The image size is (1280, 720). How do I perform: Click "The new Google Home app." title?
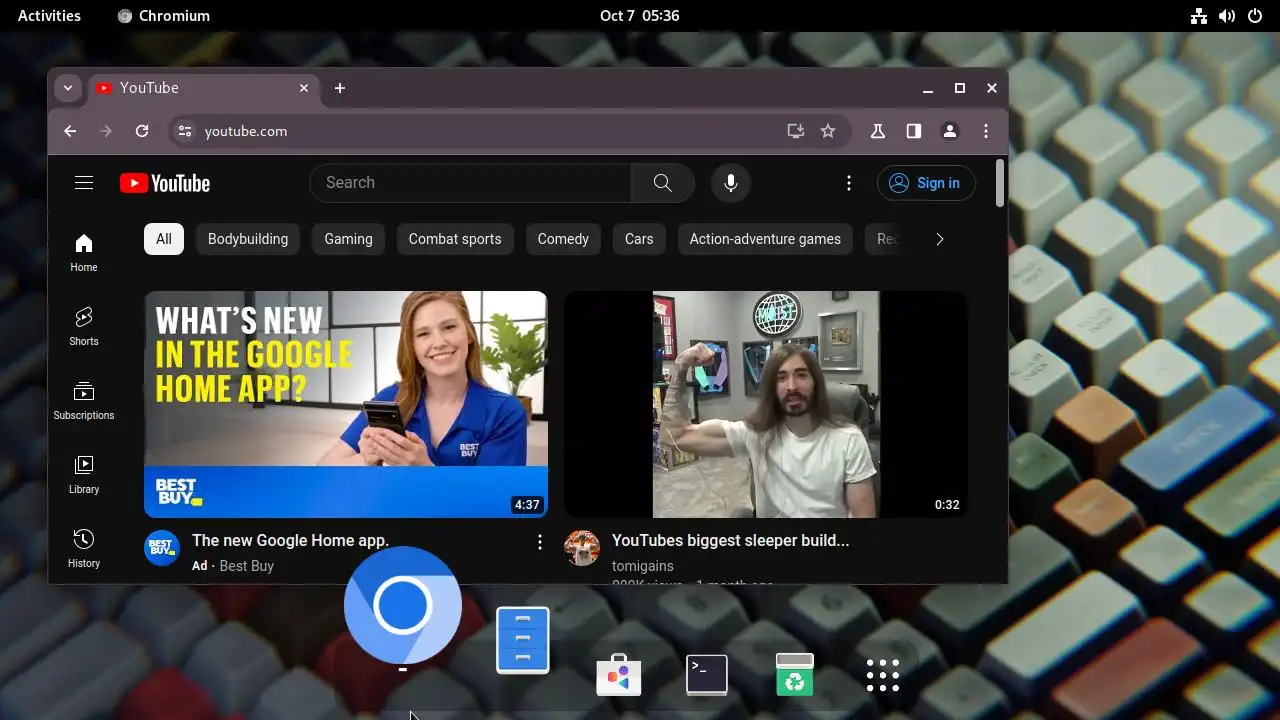(290, 540)
